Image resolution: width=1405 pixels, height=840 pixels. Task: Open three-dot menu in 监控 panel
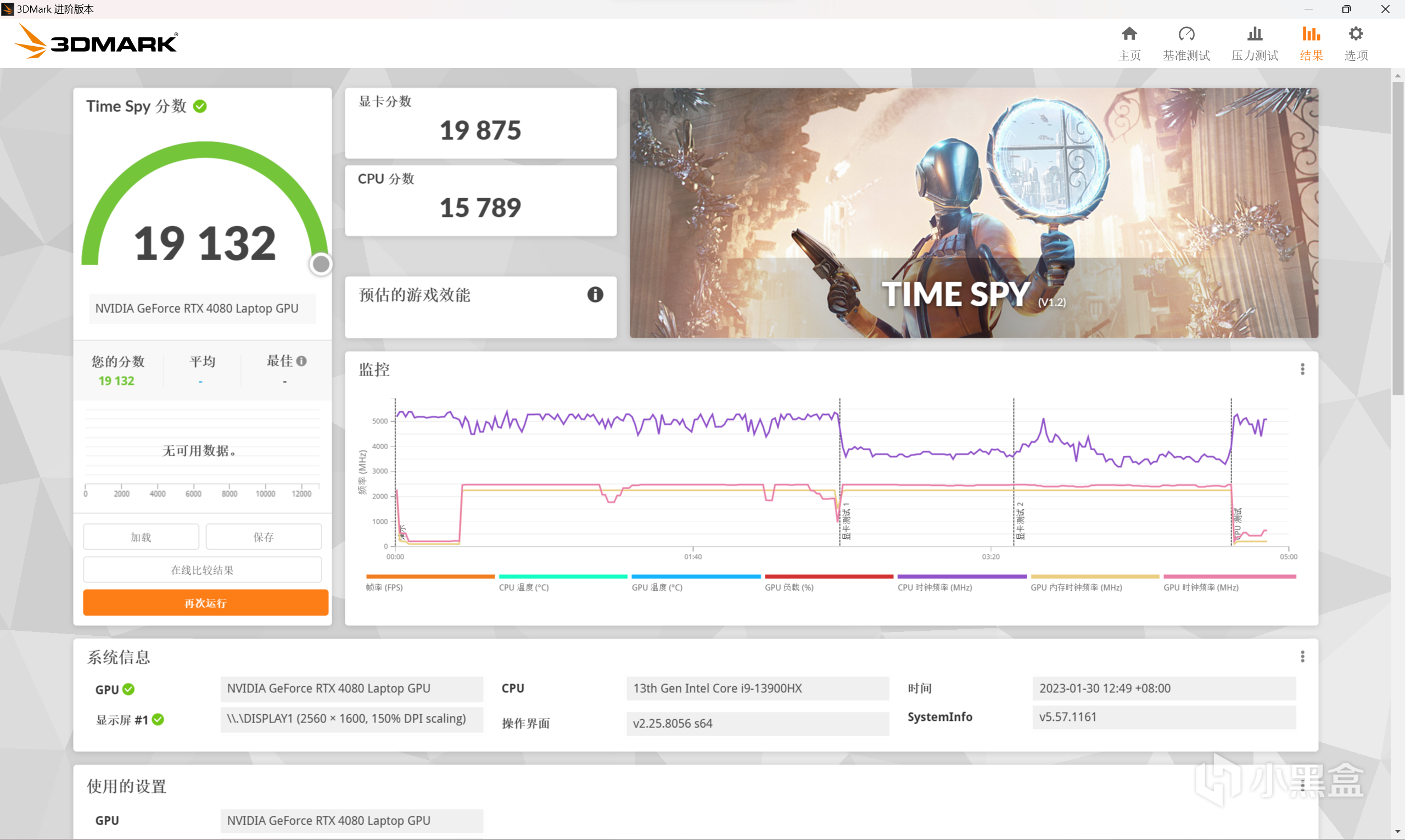(1302, 369)
